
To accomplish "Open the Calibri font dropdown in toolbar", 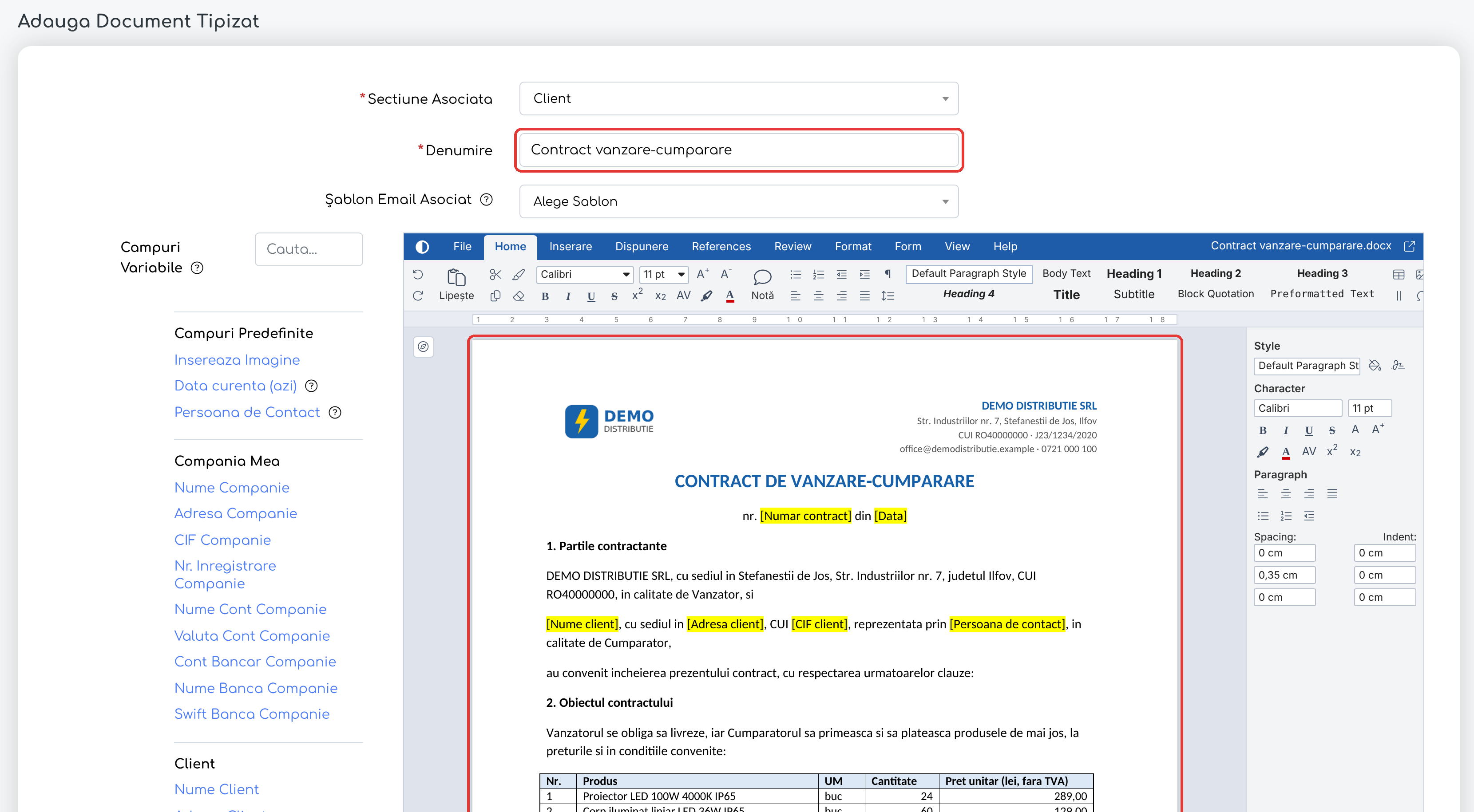I will [584, 275].
